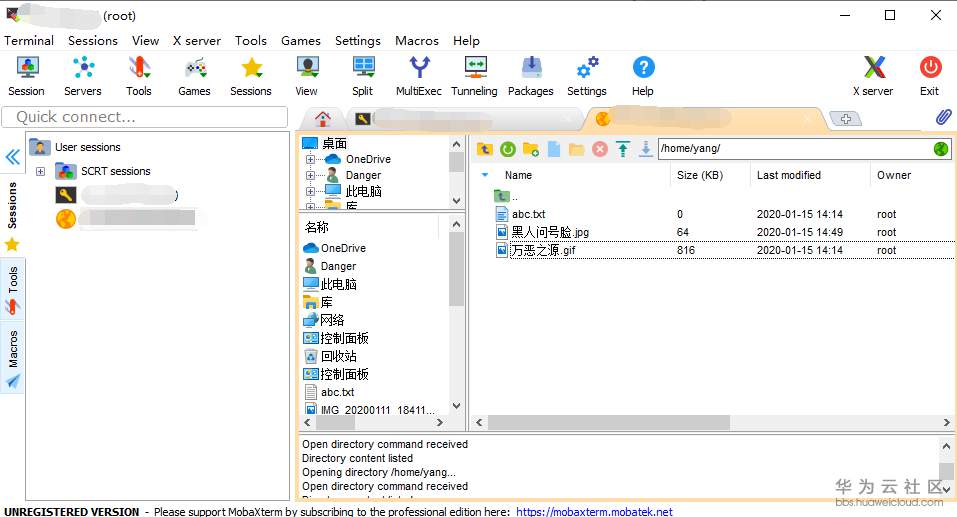Expand the 此电脑 tree node
Viewport: 957px width, 517px height.
click(310, 191)
